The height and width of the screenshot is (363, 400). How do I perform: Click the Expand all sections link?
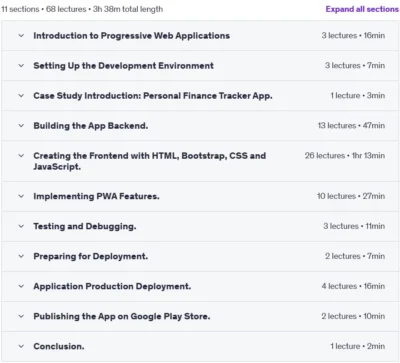pyautogui.click(x=362, y=9)
